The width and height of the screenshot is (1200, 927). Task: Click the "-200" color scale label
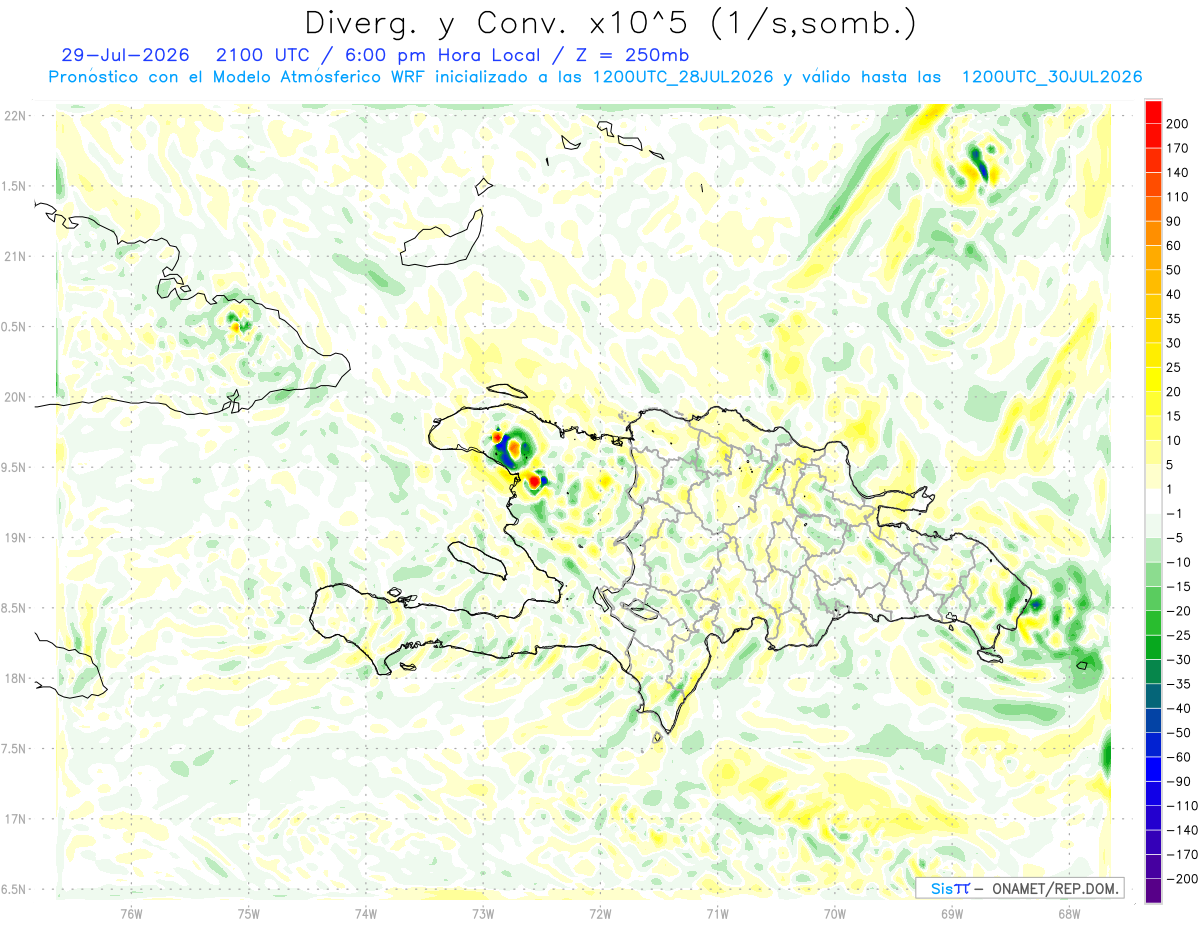[1180, 879]
